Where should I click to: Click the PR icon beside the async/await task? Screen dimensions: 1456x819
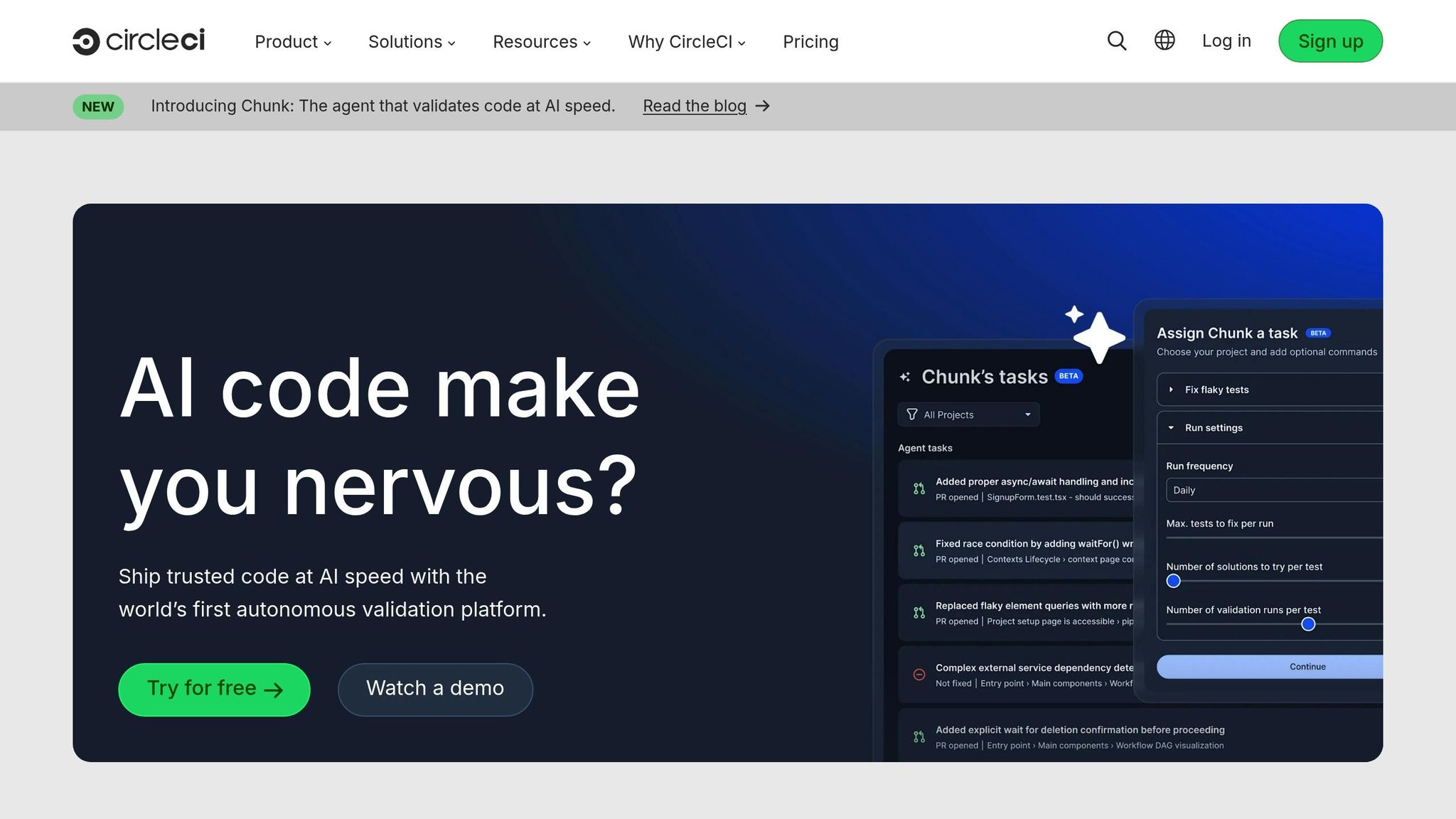(918, 488)
